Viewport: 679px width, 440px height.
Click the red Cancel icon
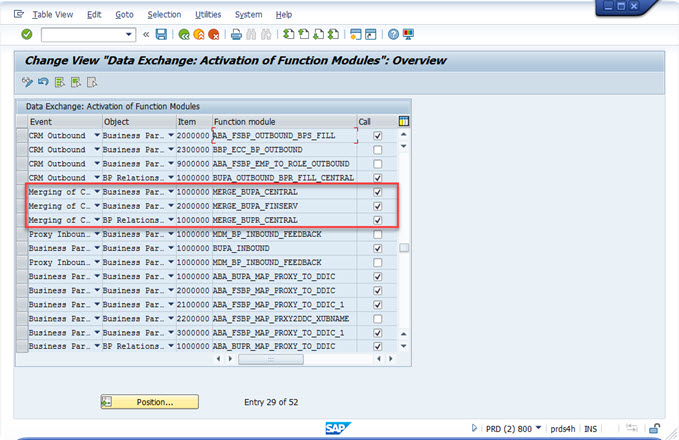point(213,34)
